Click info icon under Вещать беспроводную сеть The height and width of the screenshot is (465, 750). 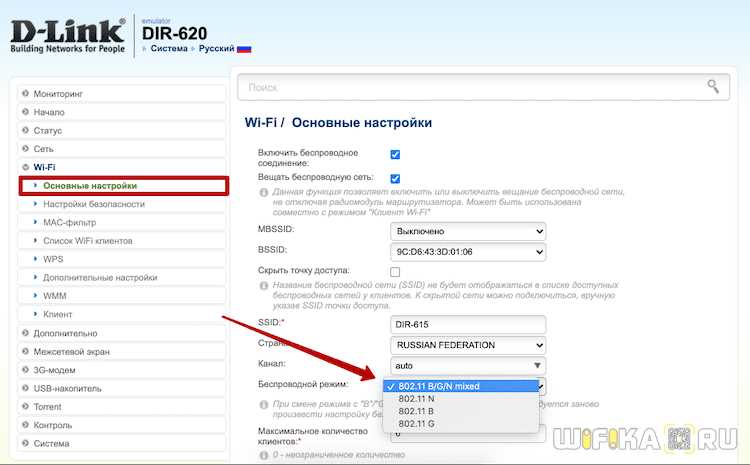tap(264, 192)
